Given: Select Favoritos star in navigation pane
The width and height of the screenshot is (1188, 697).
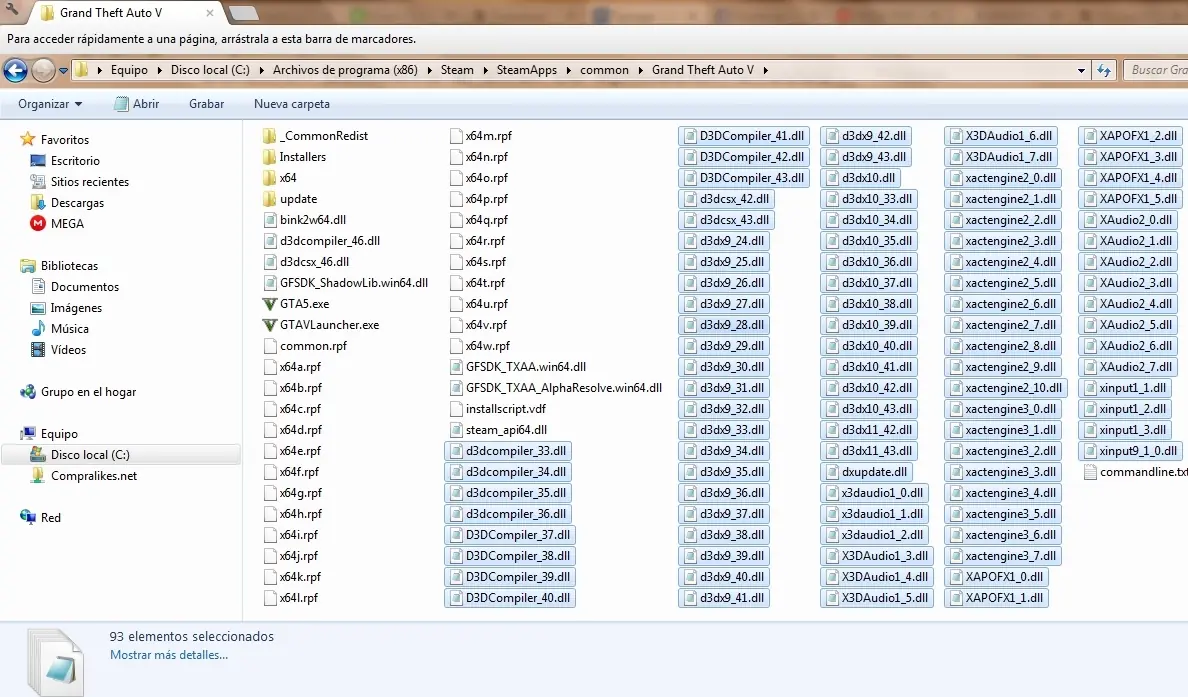Looking at the screenshot, I should pos(28,139).
